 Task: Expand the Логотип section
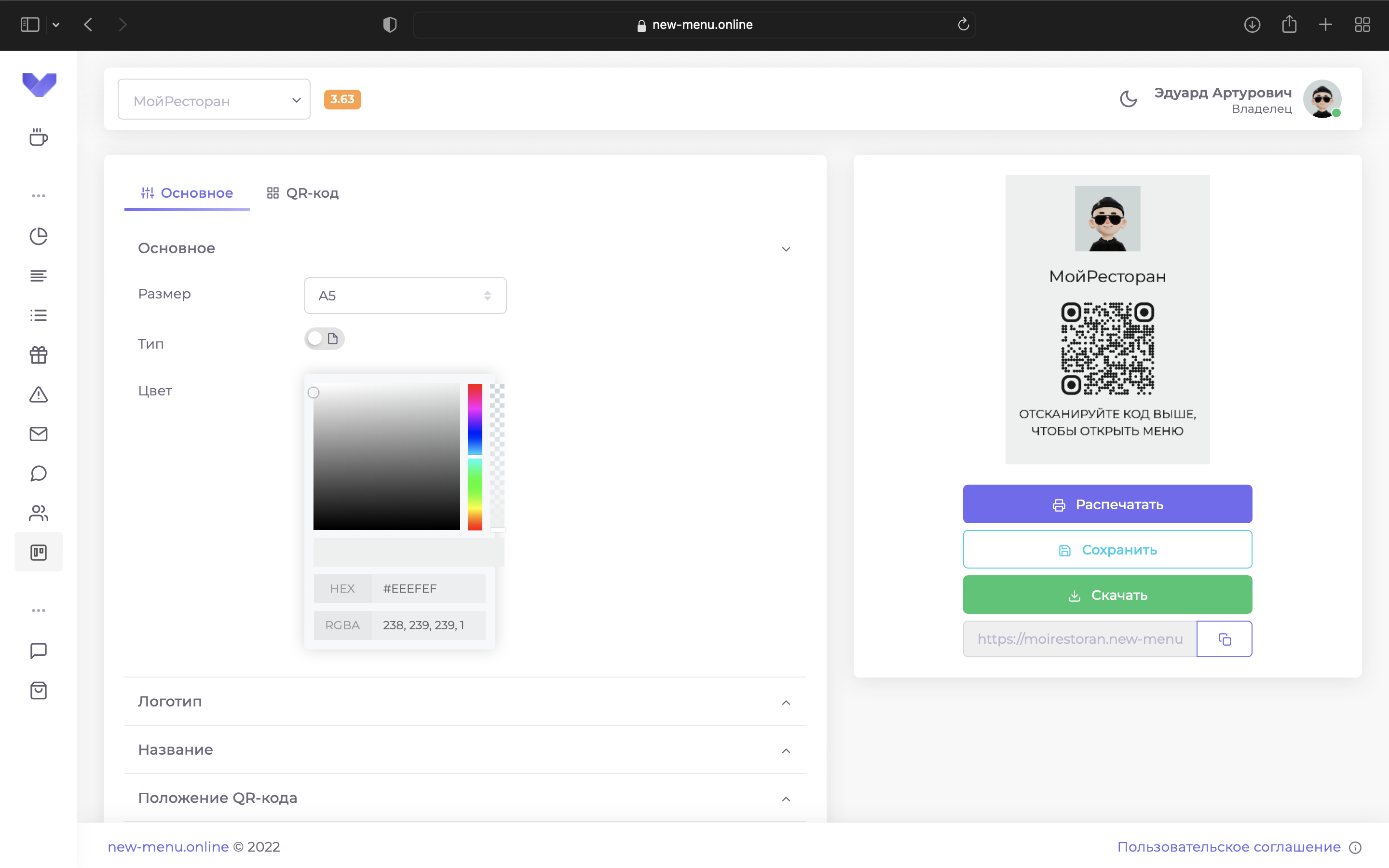pyautogui.click(x=465, y=702)
